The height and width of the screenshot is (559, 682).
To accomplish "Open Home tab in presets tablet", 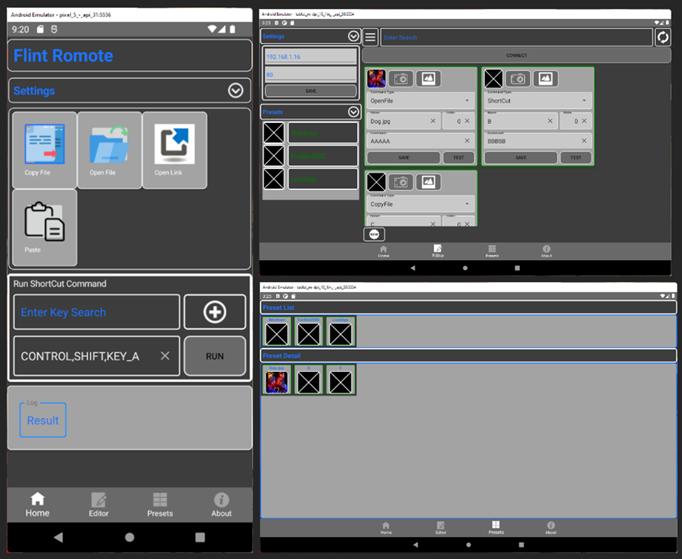I will pos(386,528).
